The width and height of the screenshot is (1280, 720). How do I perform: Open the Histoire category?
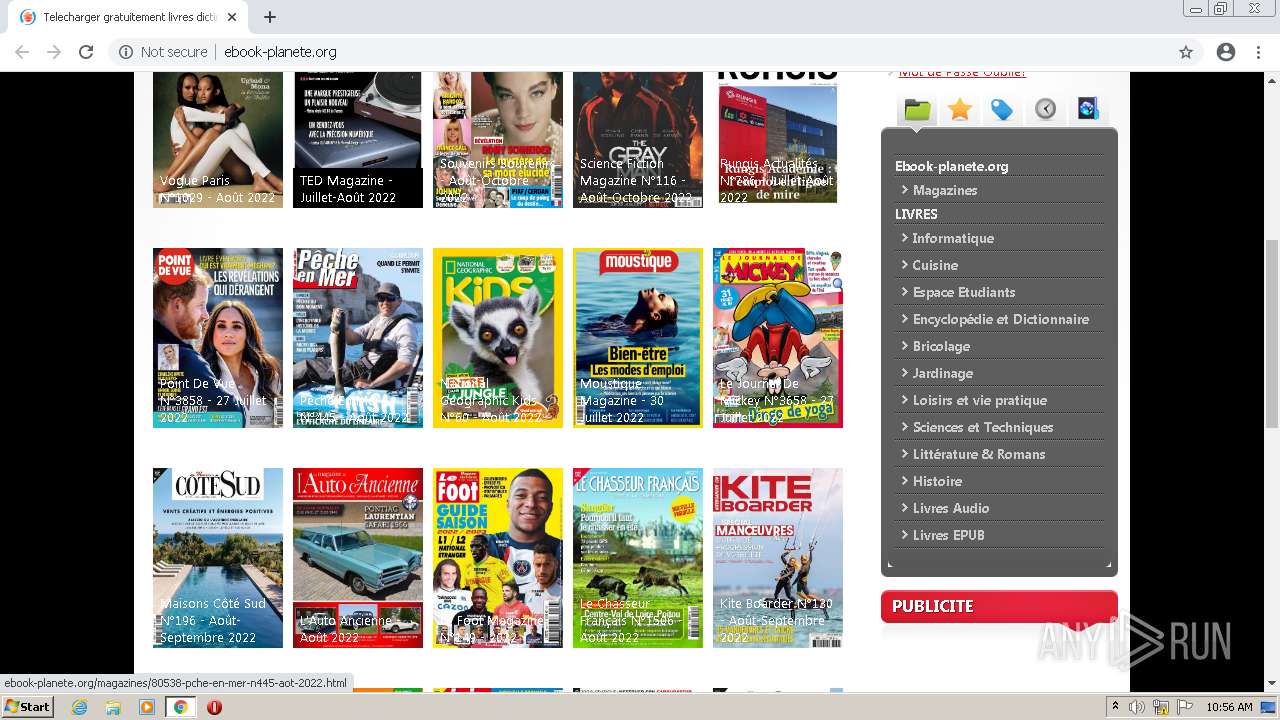coord(937,481)
